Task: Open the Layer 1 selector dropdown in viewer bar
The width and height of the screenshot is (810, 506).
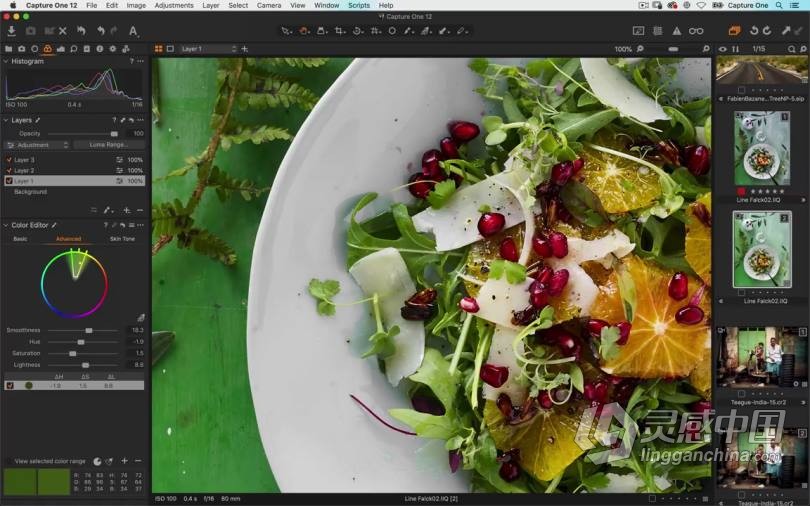Action: pos(208,49)
